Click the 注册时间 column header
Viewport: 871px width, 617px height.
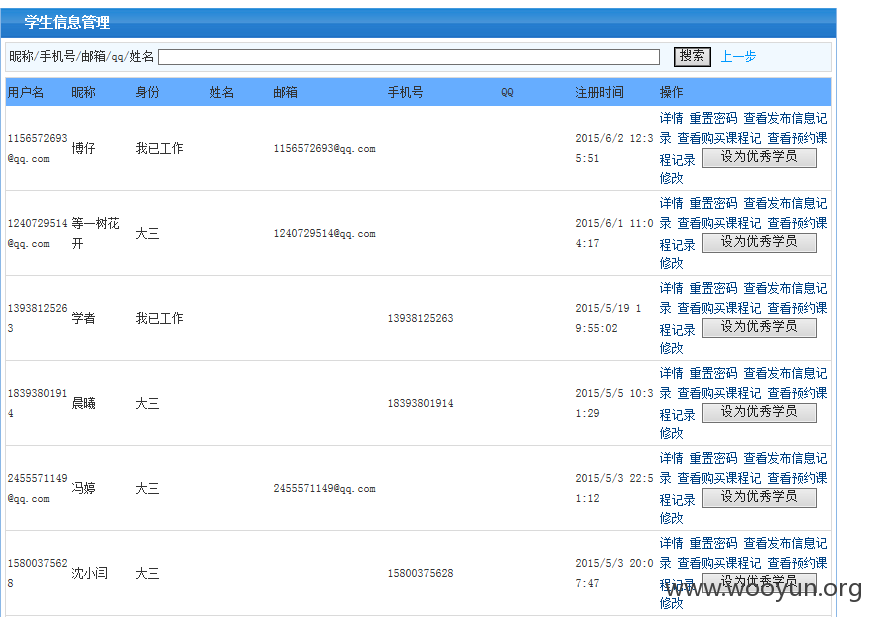click(599, 92)
